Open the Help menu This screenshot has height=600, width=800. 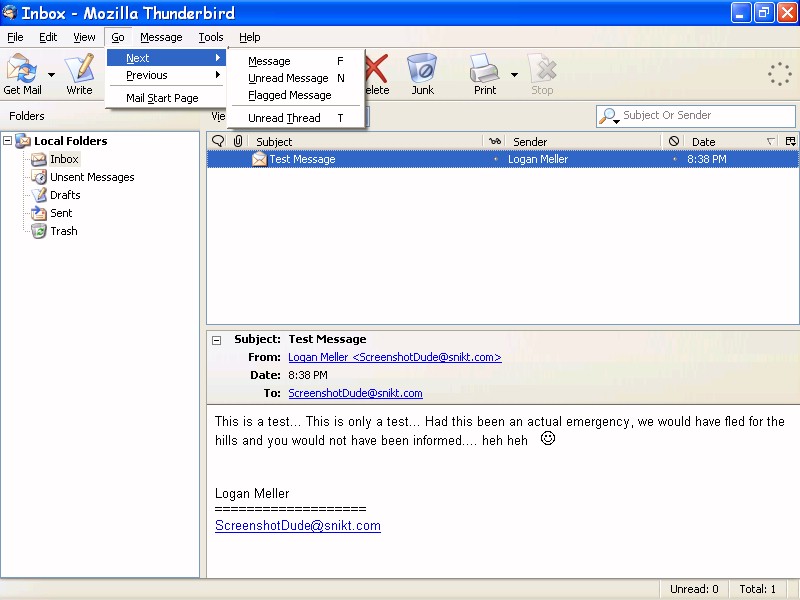[x=249, y=37]
